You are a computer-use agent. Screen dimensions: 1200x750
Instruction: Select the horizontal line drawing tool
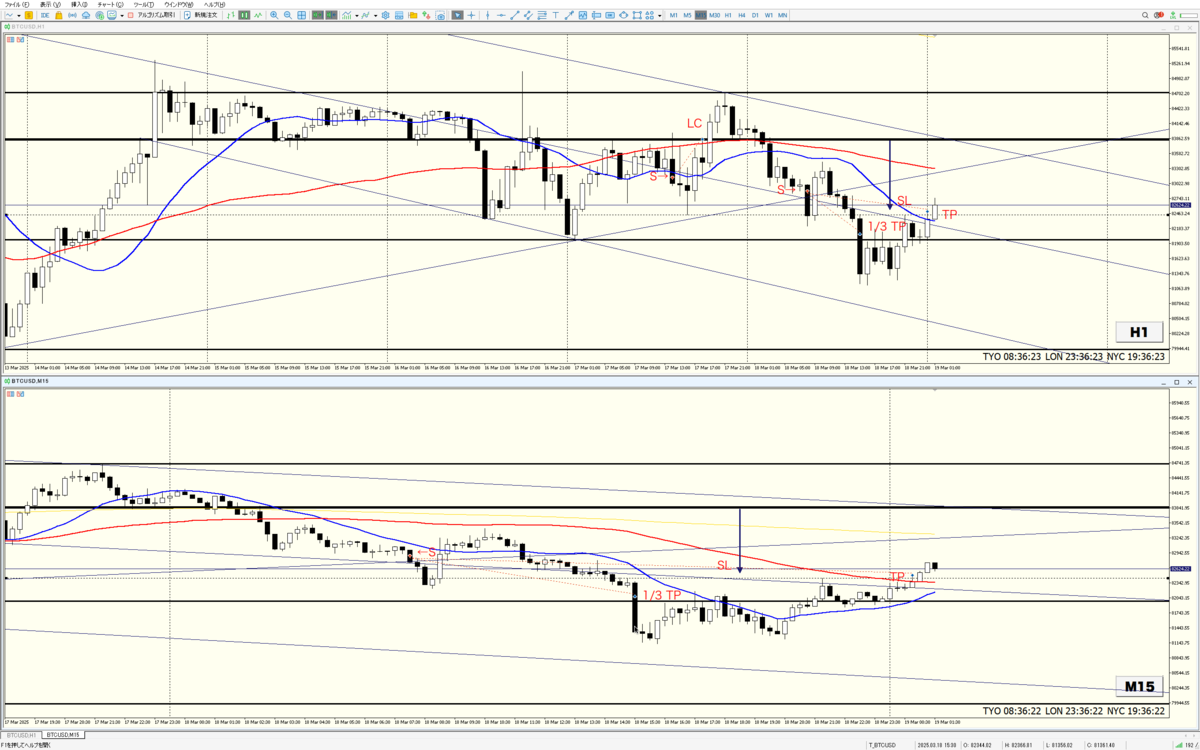[x=501, y=15]
